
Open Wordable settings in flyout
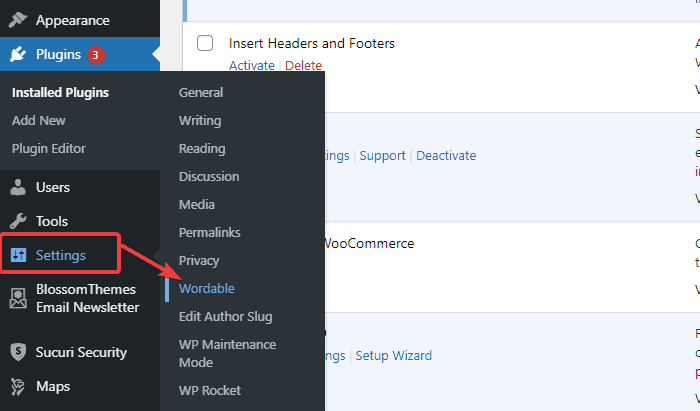207,289
